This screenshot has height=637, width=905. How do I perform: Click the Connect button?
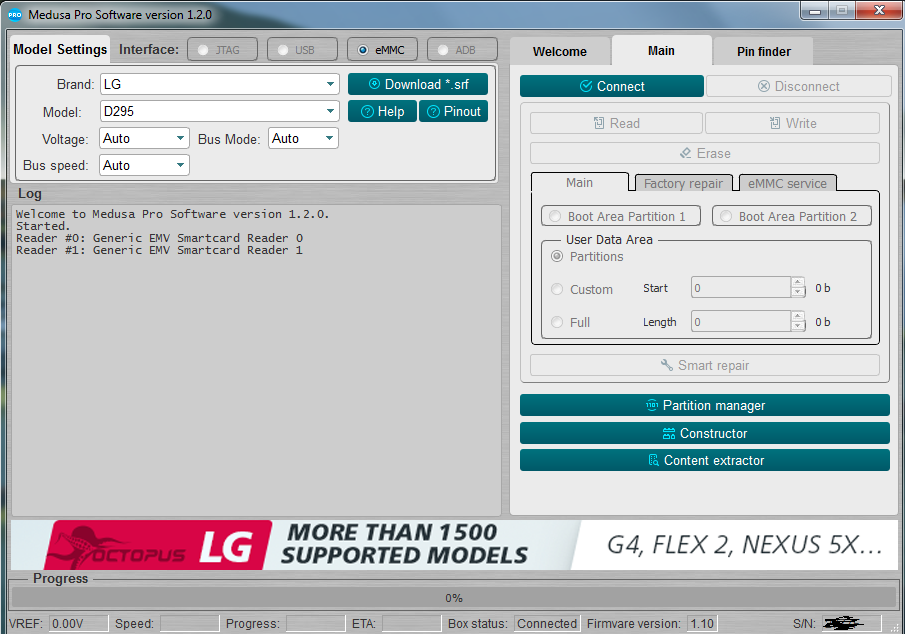pyautogui.click(x=612, y=86)
